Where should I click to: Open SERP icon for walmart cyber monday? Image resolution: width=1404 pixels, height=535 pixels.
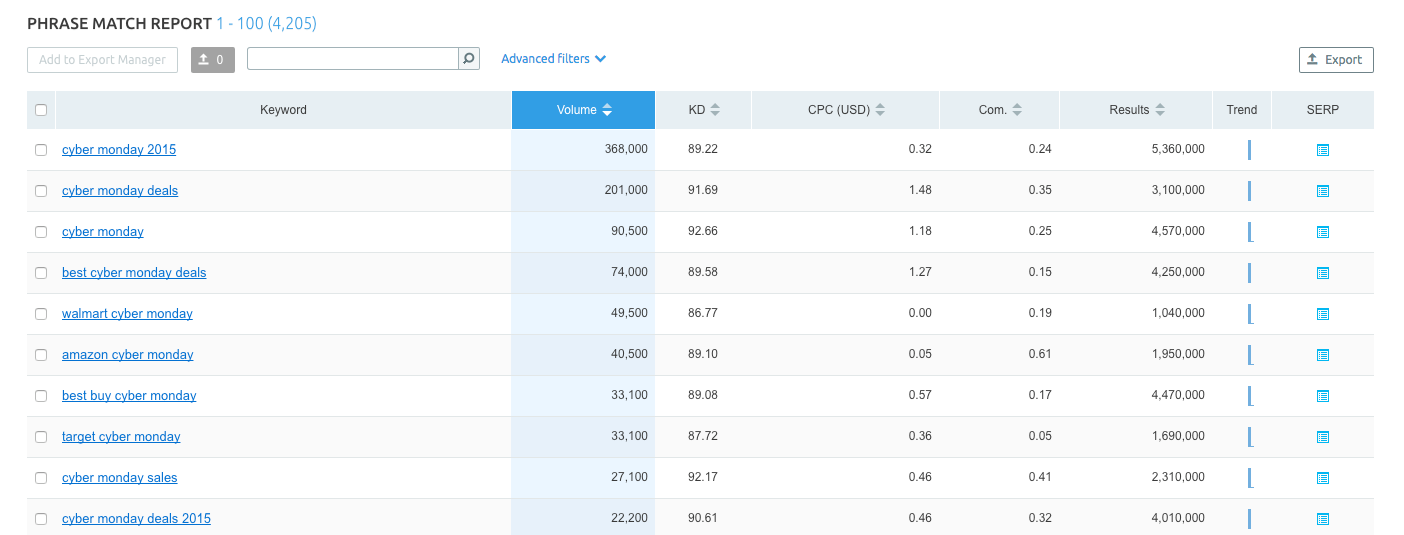1322,314
